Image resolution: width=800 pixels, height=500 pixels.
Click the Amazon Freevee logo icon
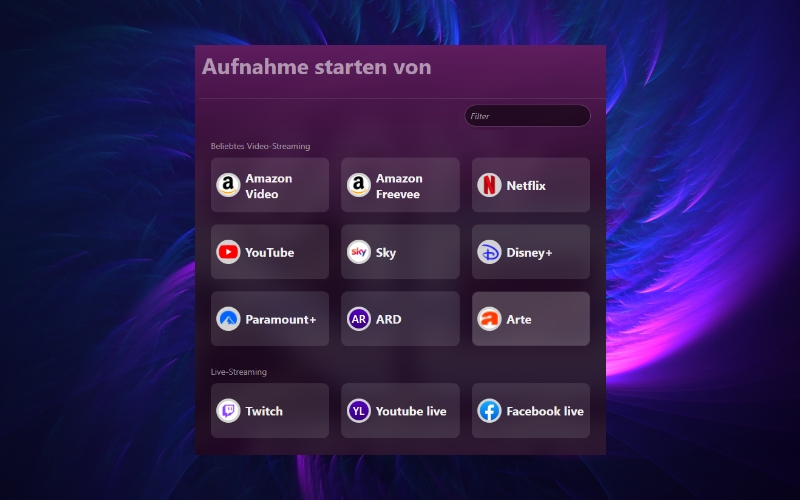359,185
